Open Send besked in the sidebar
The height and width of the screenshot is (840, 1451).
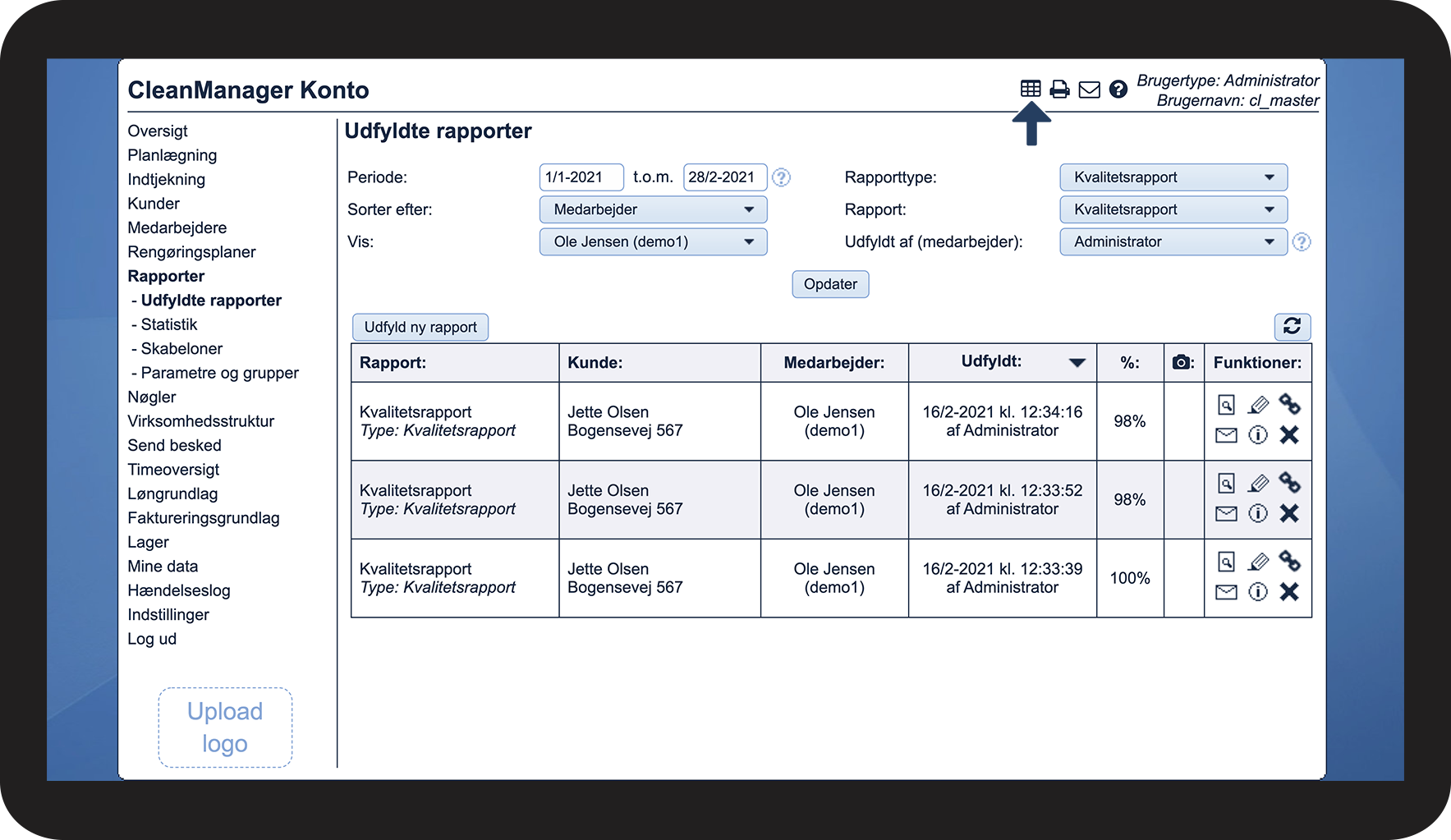tap(175, 446)
